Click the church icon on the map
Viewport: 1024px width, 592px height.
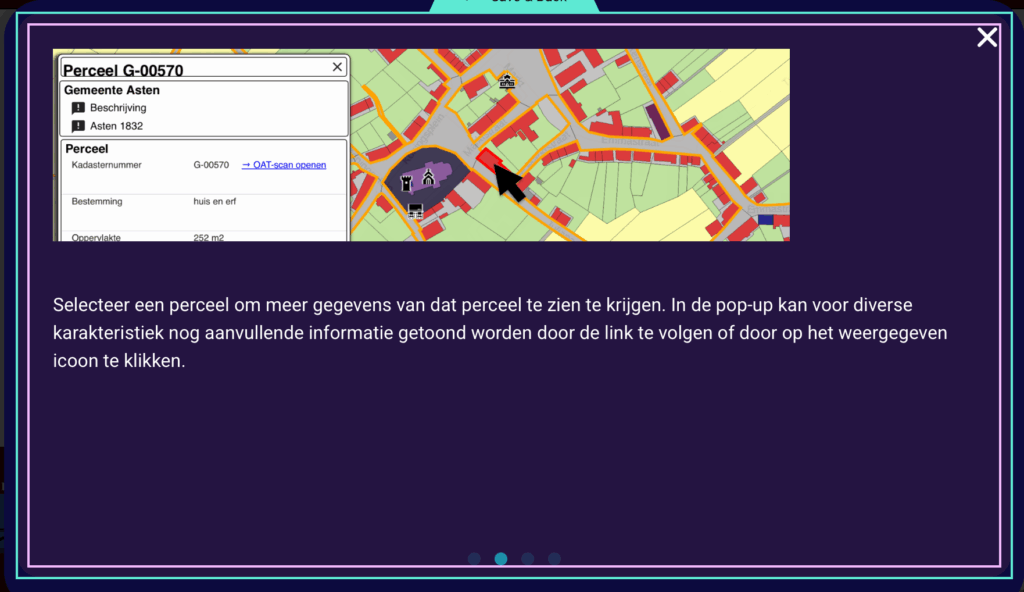[428, 178]
